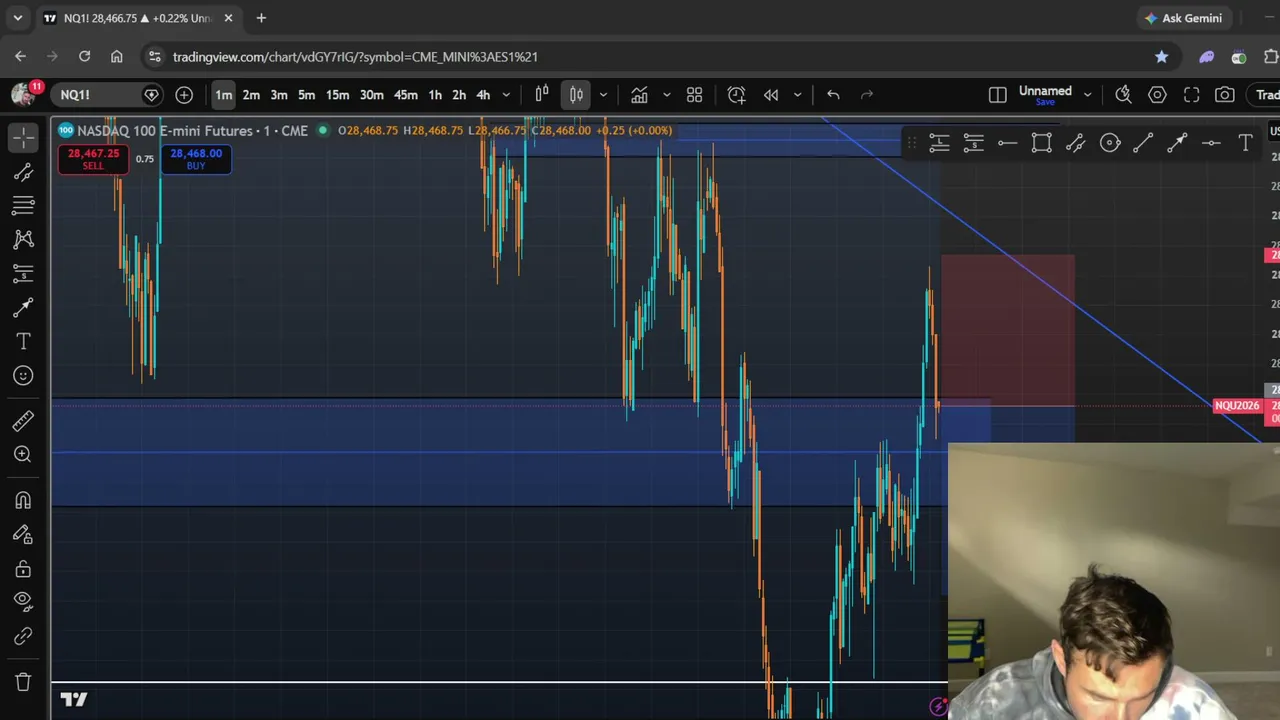
Task: Undo the last chart action
Action: point(833,95)
